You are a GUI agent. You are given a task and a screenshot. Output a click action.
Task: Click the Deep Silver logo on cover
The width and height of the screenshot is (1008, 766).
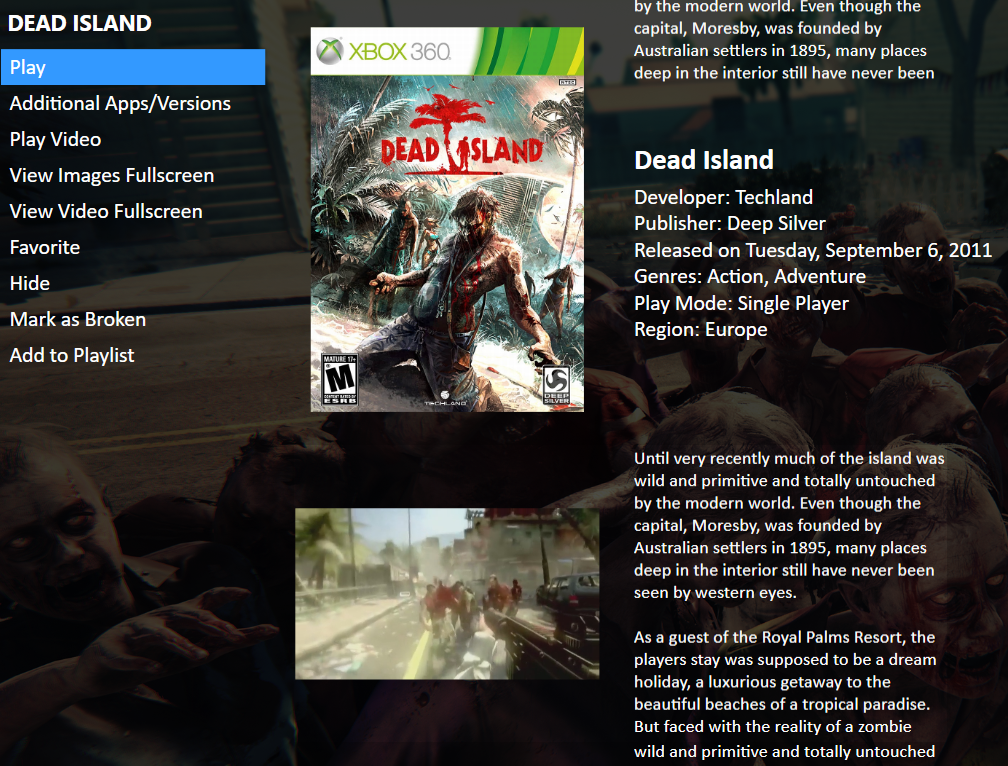(556, 385)
